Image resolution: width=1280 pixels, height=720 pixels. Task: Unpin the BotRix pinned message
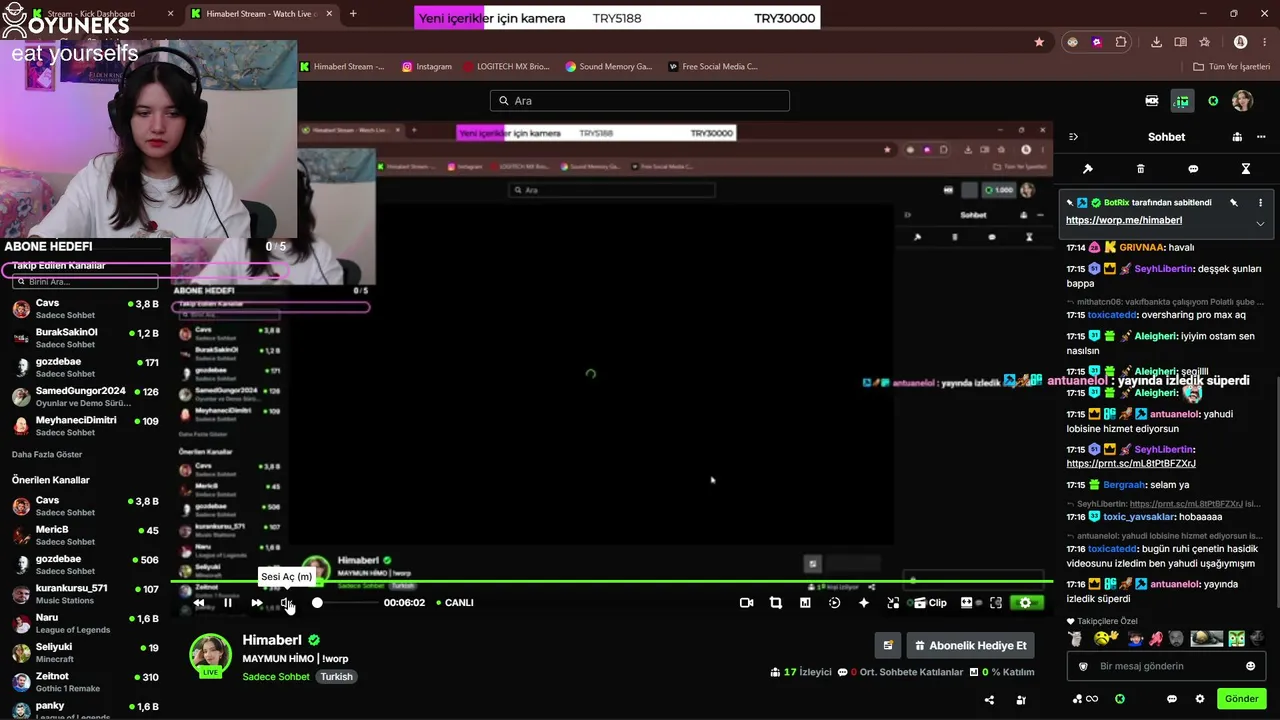pos(1234,203)
